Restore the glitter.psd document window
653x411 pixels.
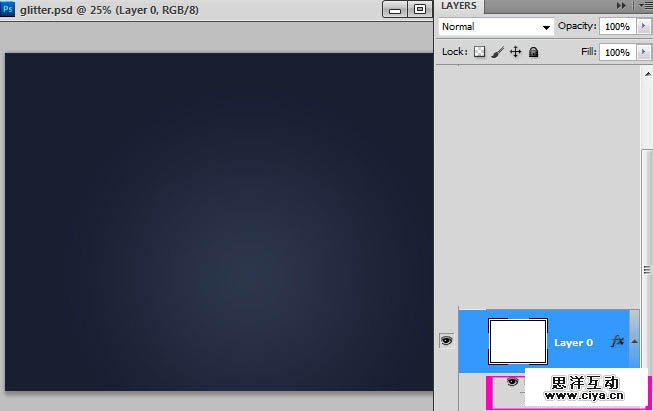[420, 9]
